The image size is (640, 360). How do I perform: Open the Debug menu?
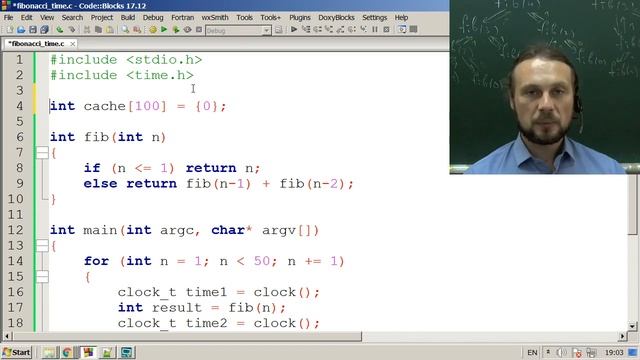pyautogui.click(x=153, y=18)
